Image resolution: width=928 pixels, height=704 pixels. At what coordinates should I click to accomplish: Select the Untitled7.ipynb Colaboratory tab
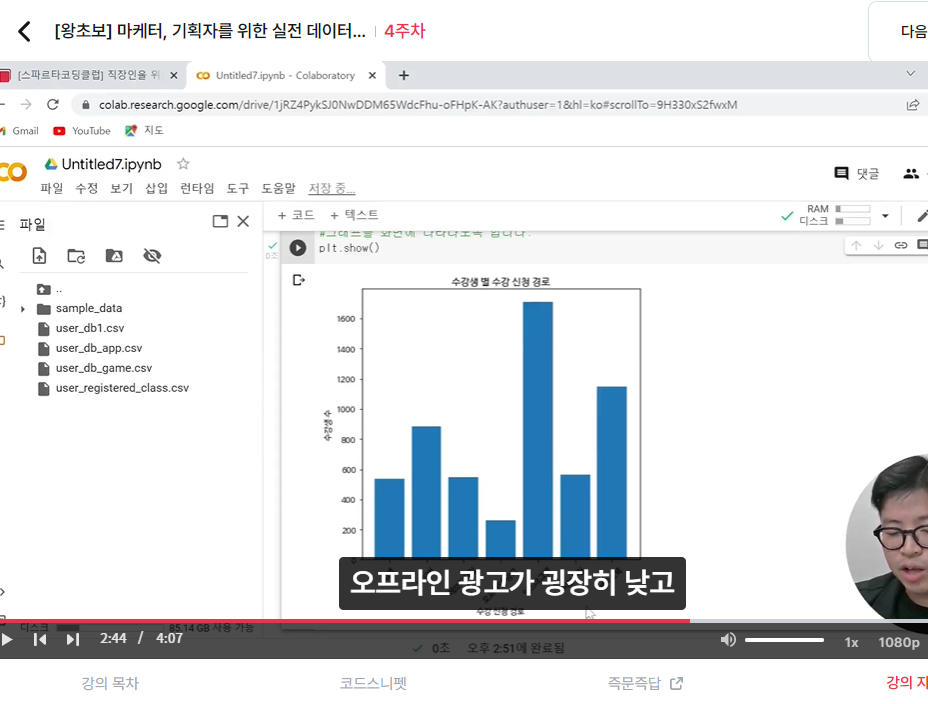285,76
